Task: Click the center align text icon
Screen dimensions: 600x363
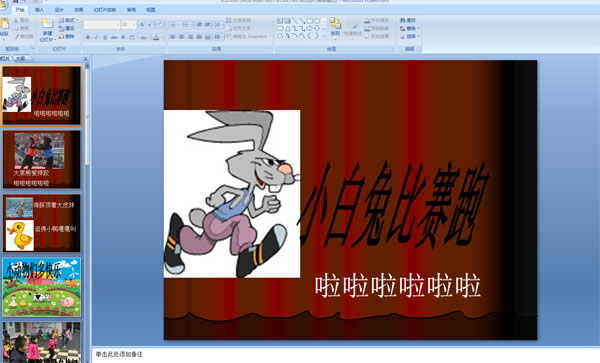Action: [181, 37]
